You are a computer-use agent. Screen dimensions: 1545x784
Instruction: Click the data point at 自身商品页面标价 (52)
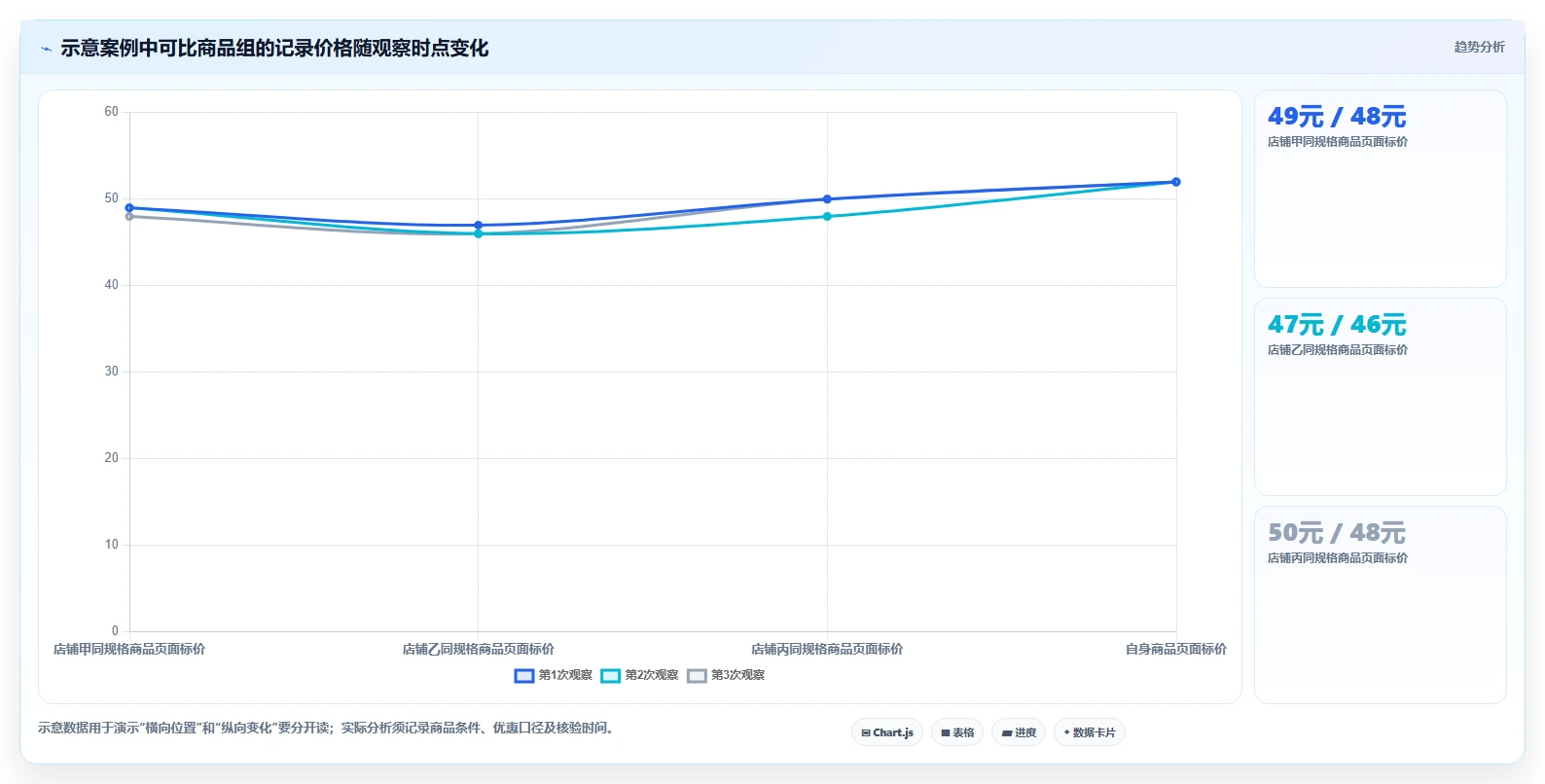coord(1176,182)
